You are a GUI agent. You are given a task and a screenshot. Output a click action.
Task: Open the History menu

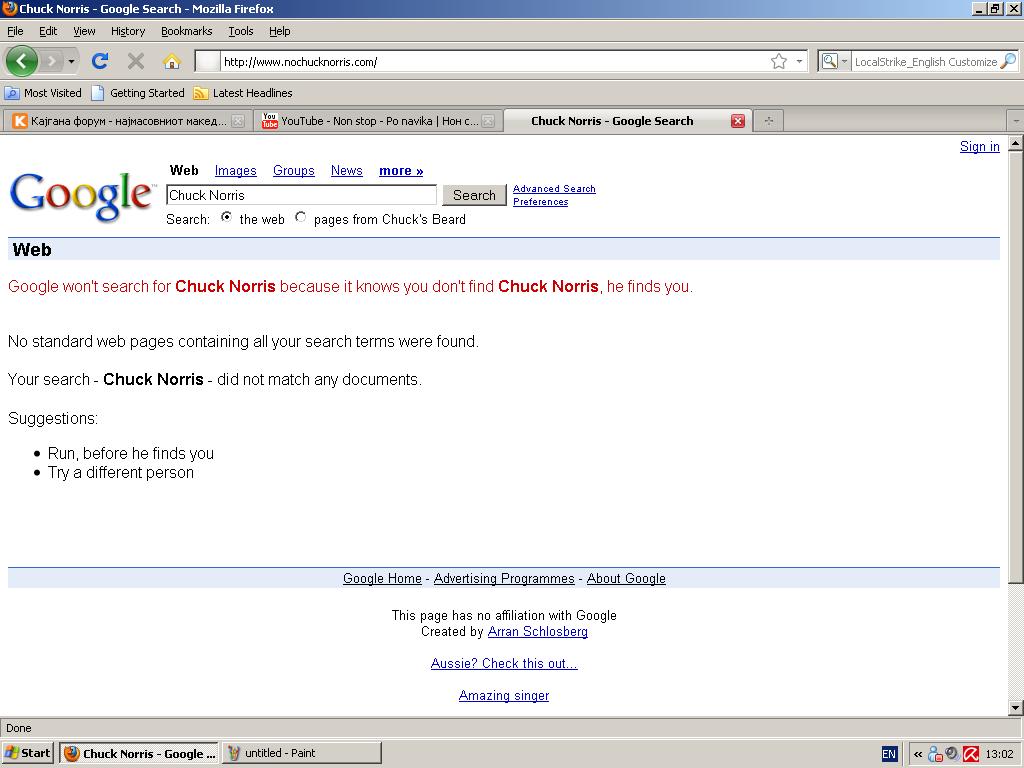point(128,31)
